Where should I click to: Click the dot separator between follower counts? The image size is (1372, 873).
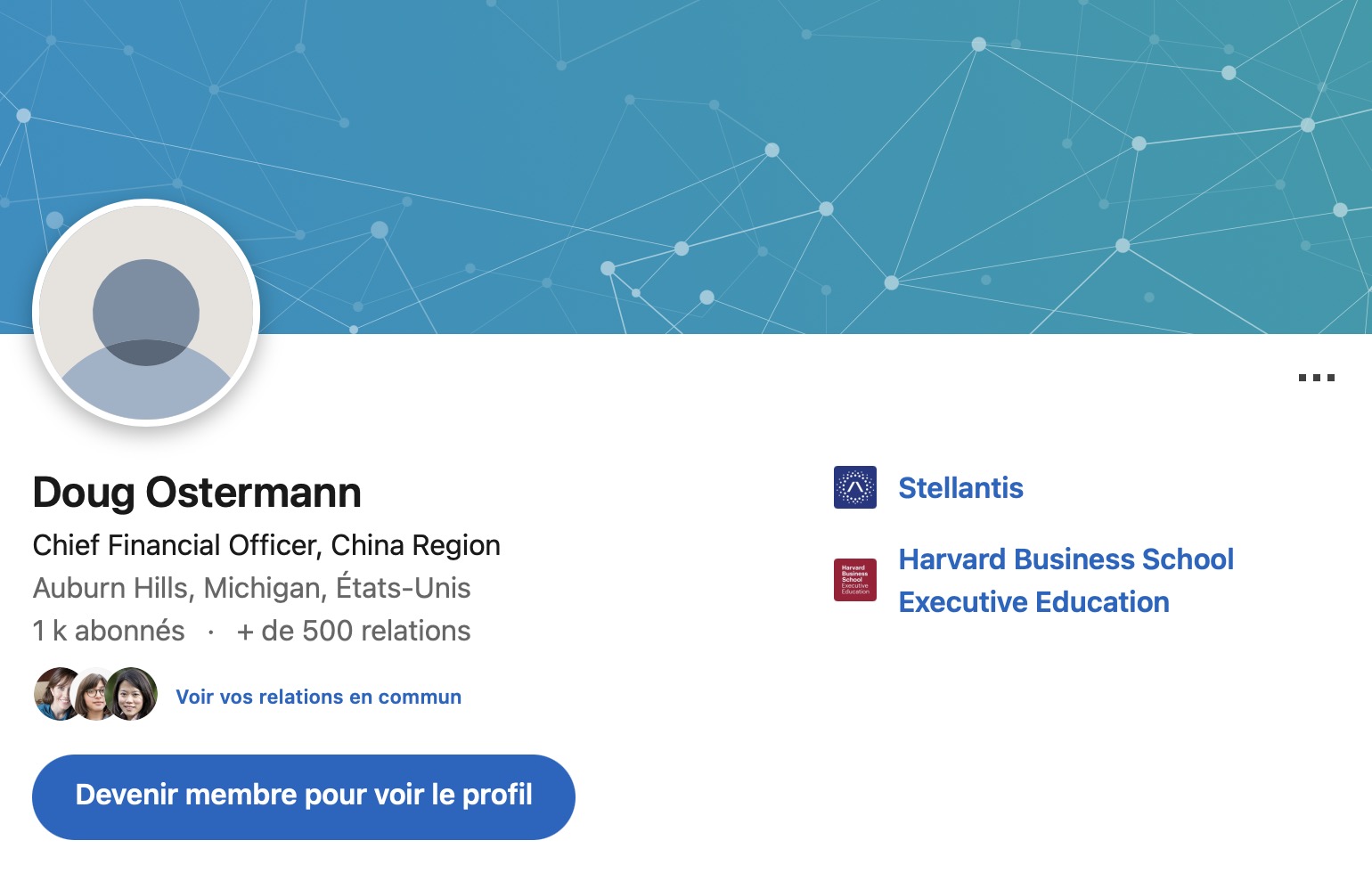(211, 632)
